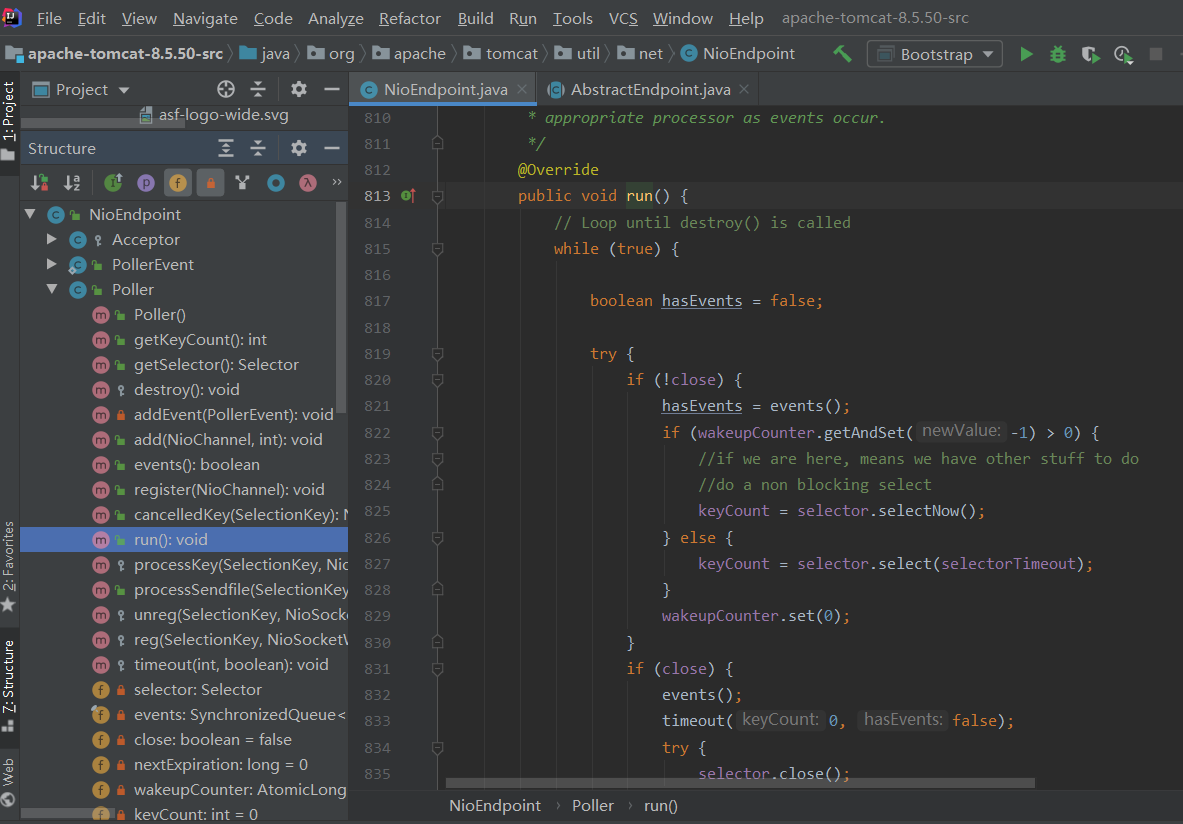
Task: Toggle show properties filter
Action: [x=146, y=183]
